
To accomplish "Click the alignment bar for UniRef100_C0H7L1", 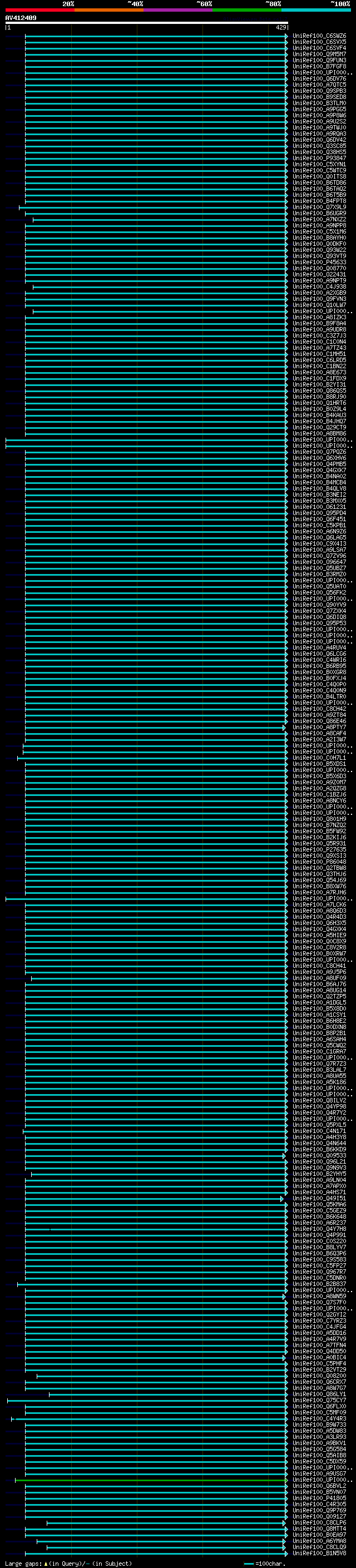I will [x=153, y=759].
